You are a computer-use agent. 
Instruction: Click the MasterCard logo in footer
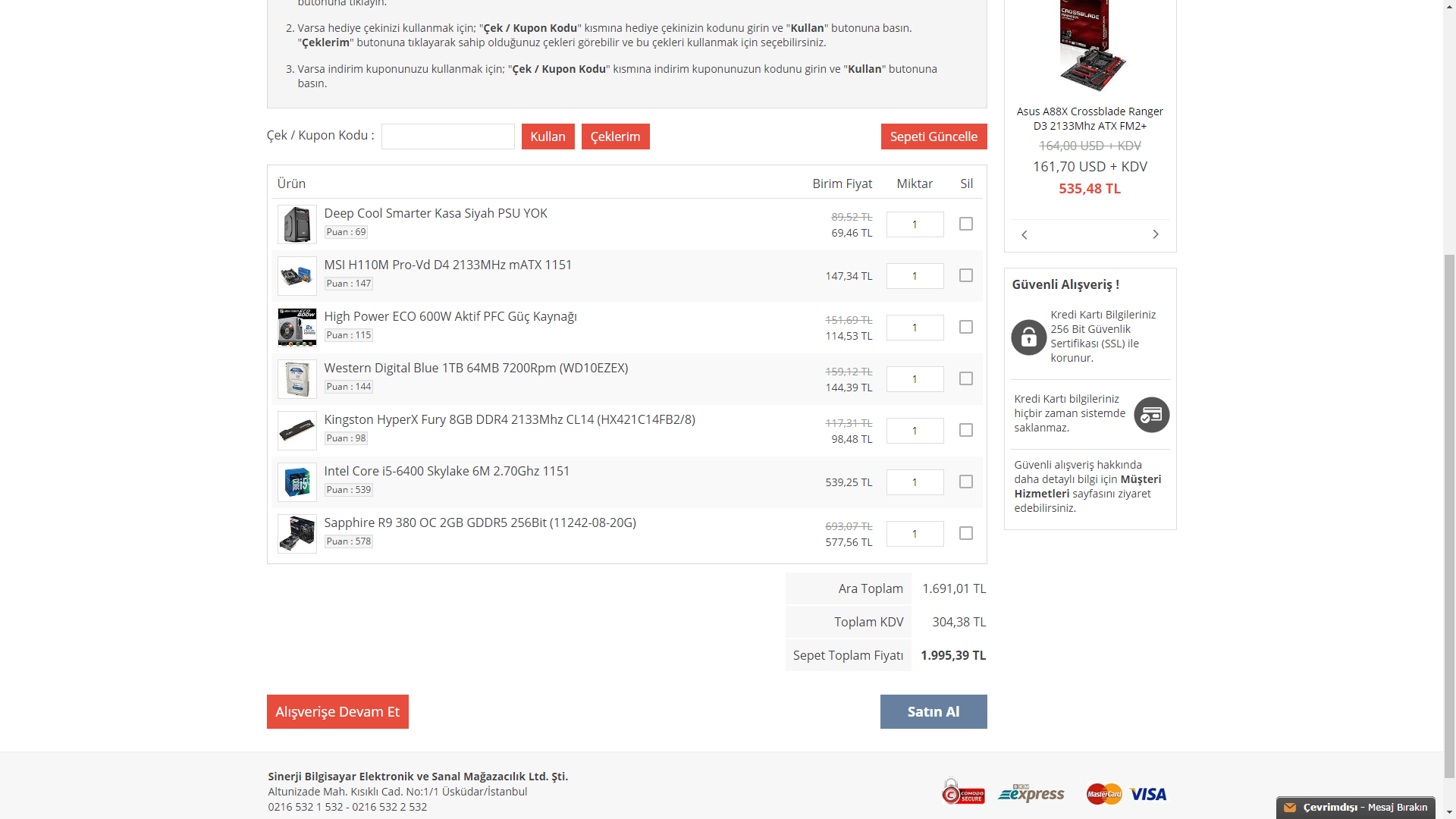pyautogui.click(x=1103, y=794)
